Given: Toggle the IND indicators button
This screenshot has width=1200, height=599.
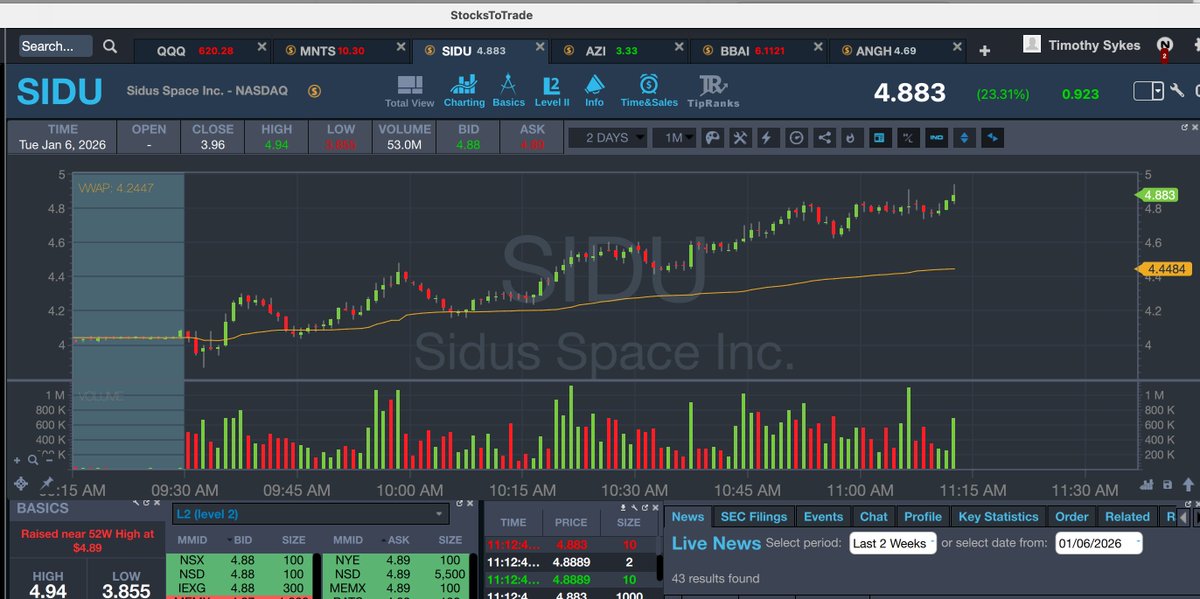Looking at the screenshot, I should pos(936,137).
